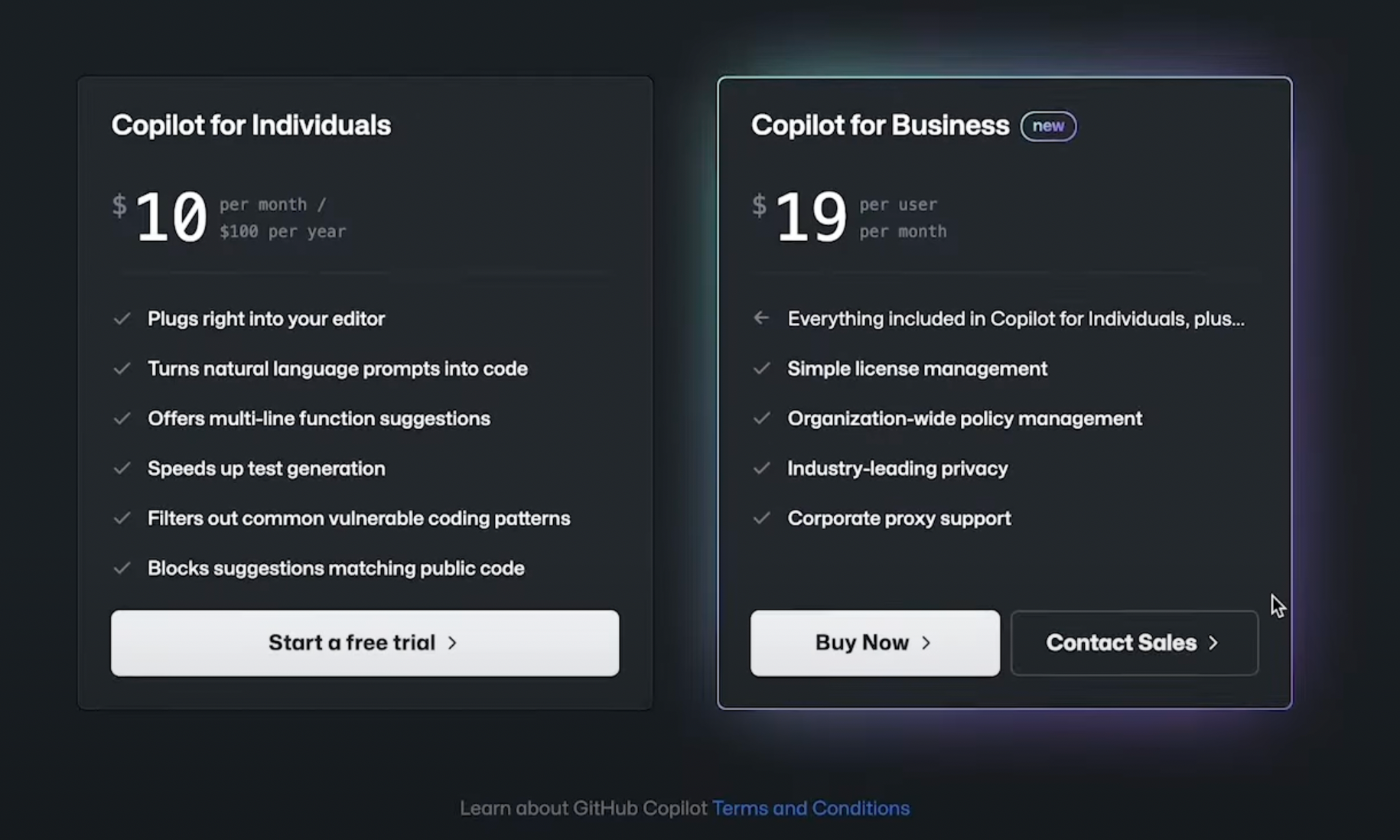Click the checkmark next to Simple license management

tap(762, 369)
